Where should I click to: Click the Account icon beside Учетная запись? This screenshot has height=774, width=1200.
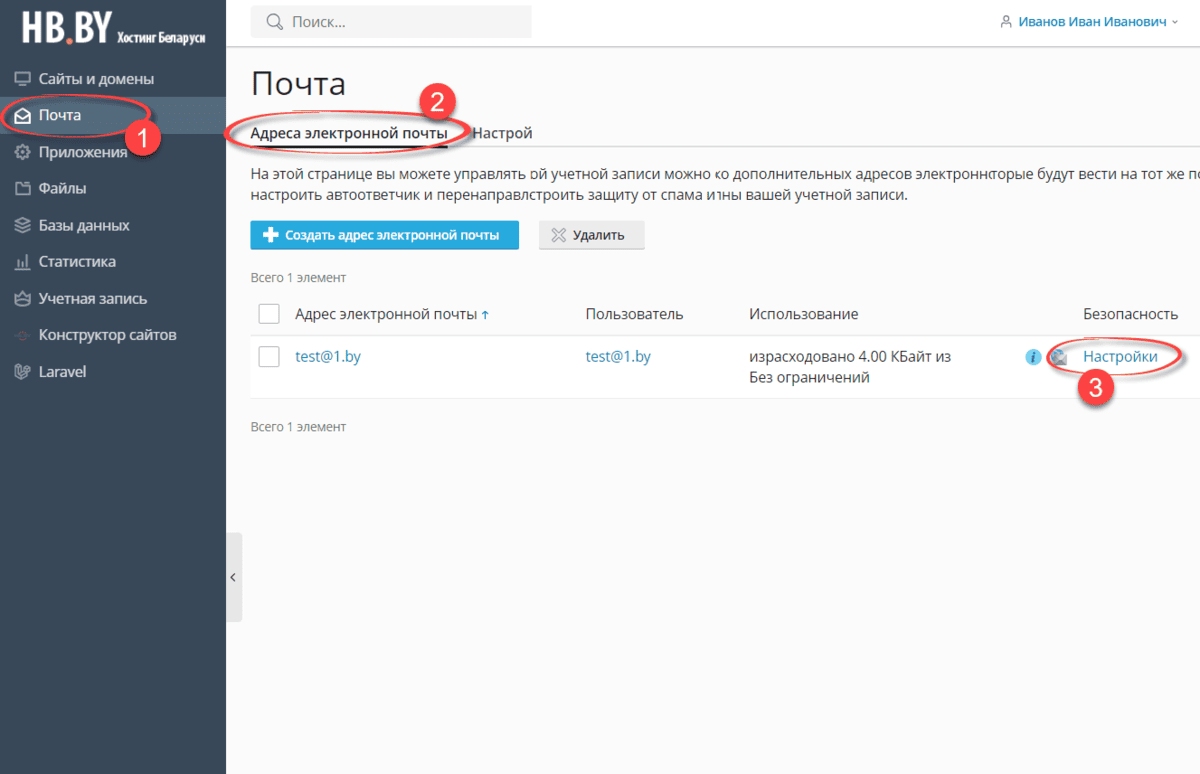click(x=22, y=298)
